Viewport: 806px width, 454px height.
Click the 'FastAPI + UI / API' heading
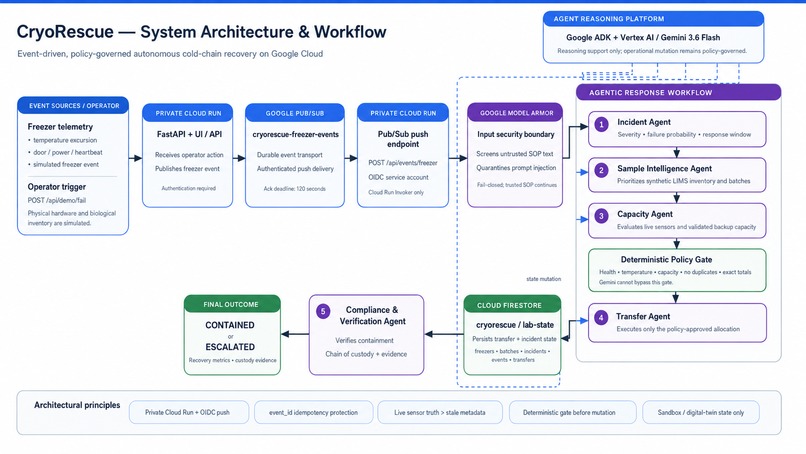pos(189,134)
